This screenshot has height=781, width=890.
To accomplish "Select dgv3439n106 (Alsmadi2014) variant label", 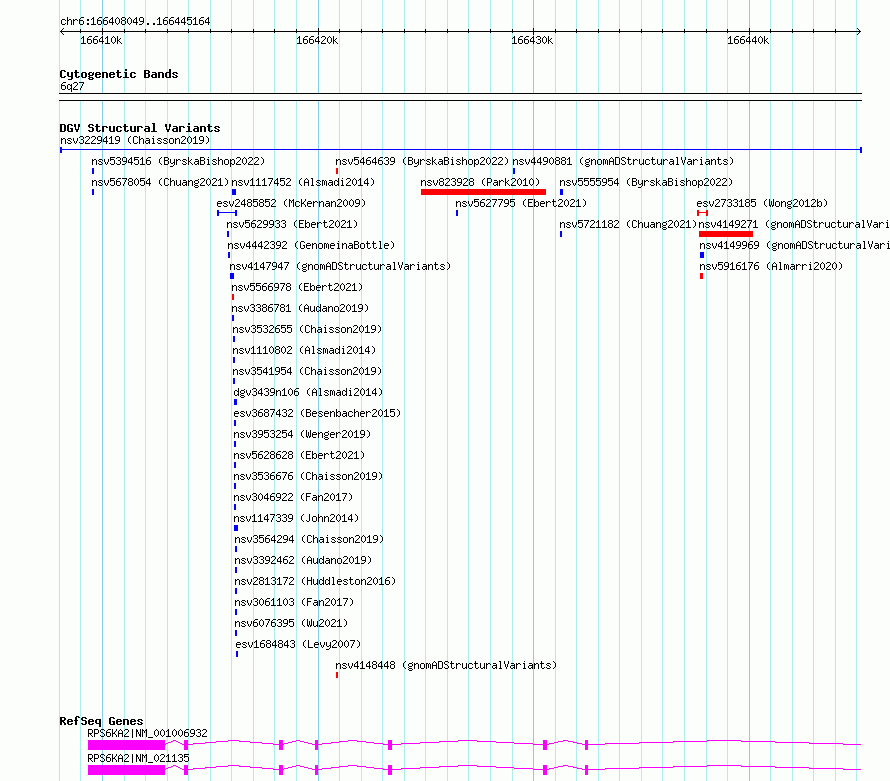I will (x=308, y=392).
